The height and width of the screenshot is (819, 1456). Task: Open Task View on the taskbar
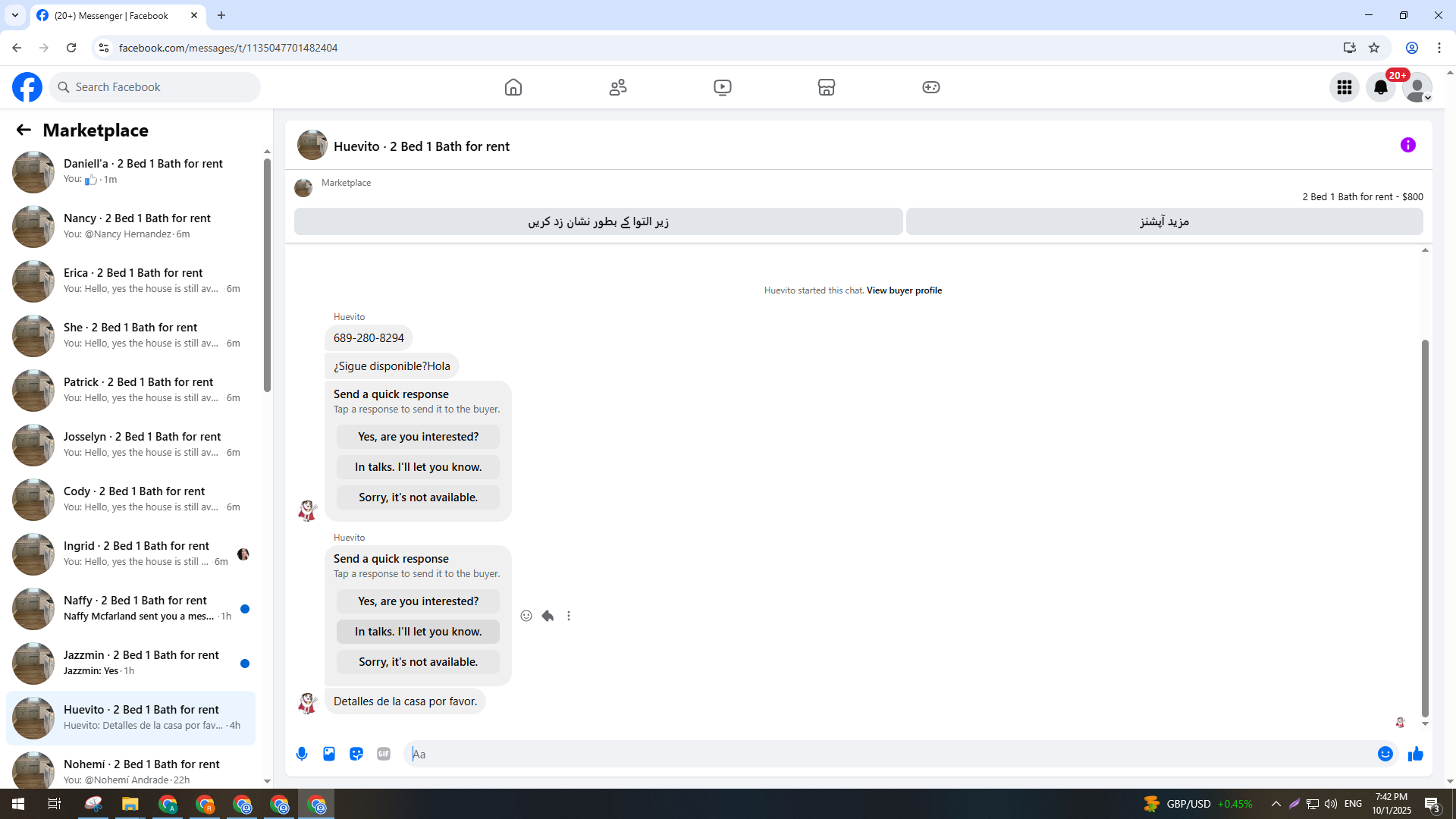coord(55,804)
